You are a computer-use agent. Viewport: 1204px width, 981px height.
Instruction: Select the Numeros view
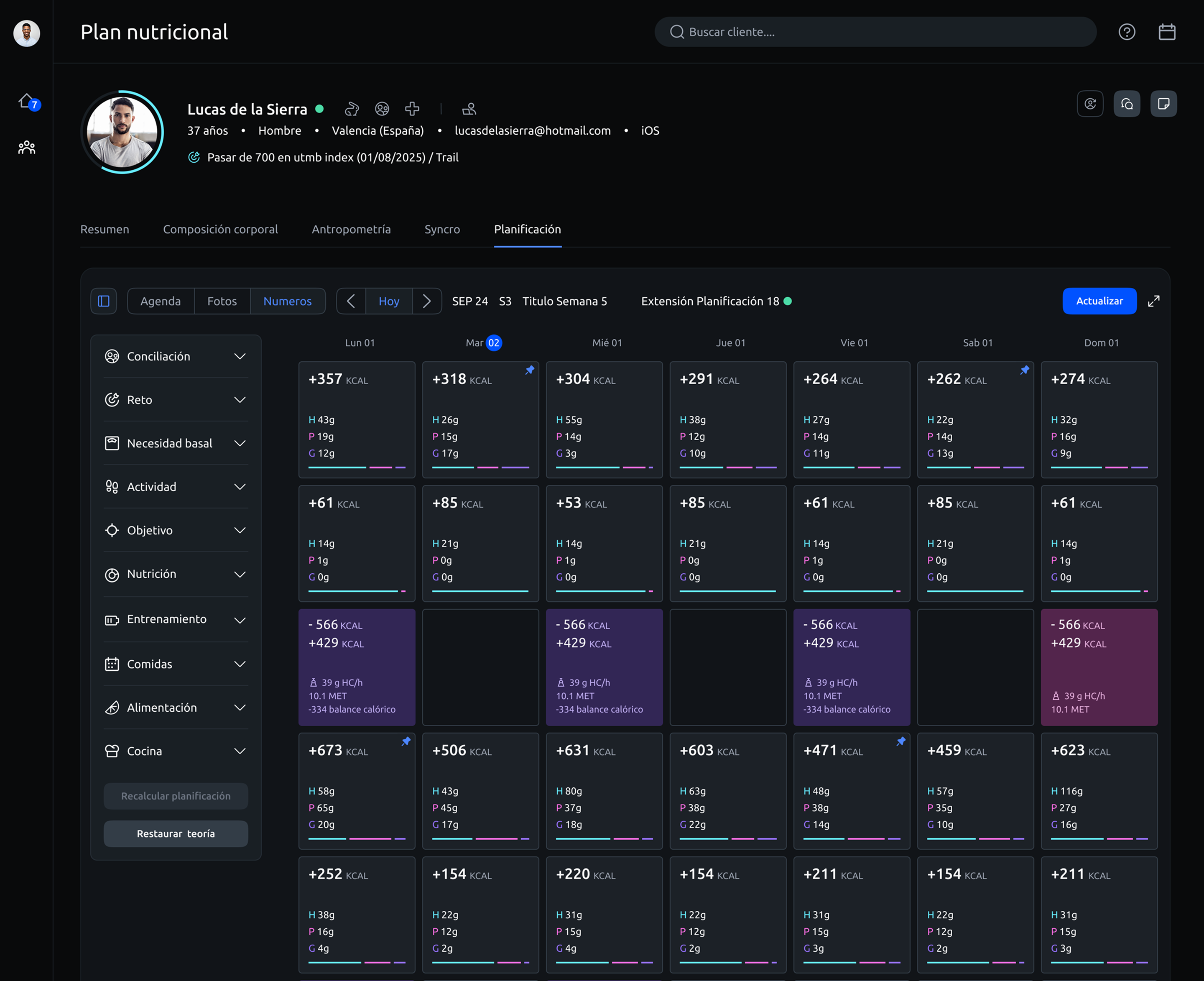(x=288, y=301)
